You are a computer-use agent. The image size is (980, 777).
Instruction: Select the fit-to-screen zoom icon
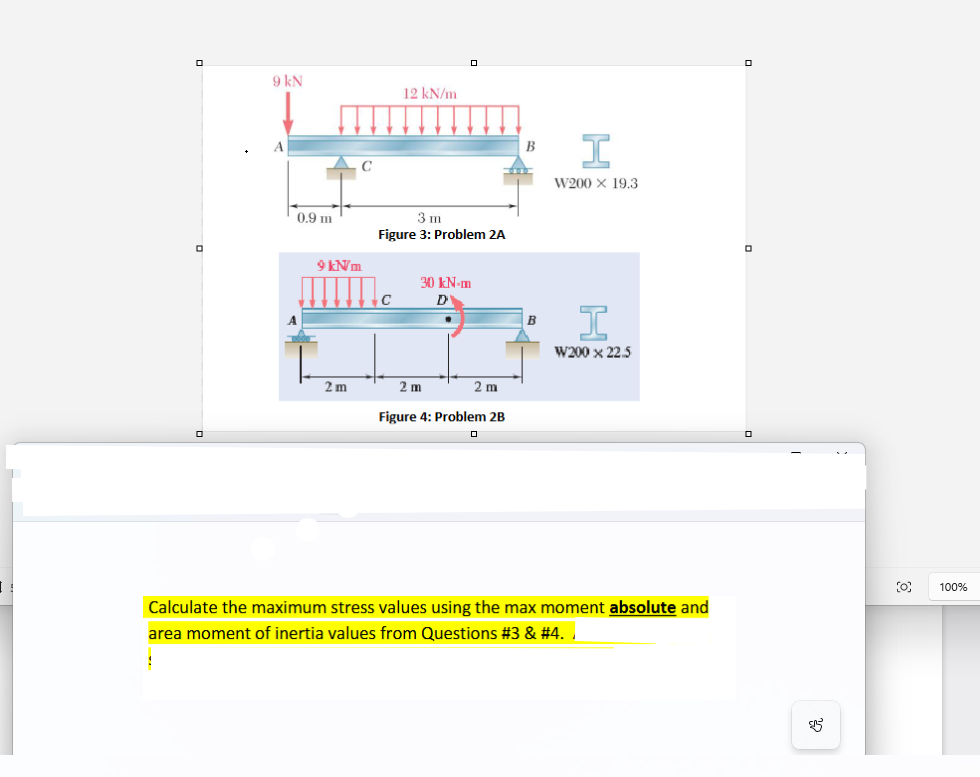tap(904, 587)
